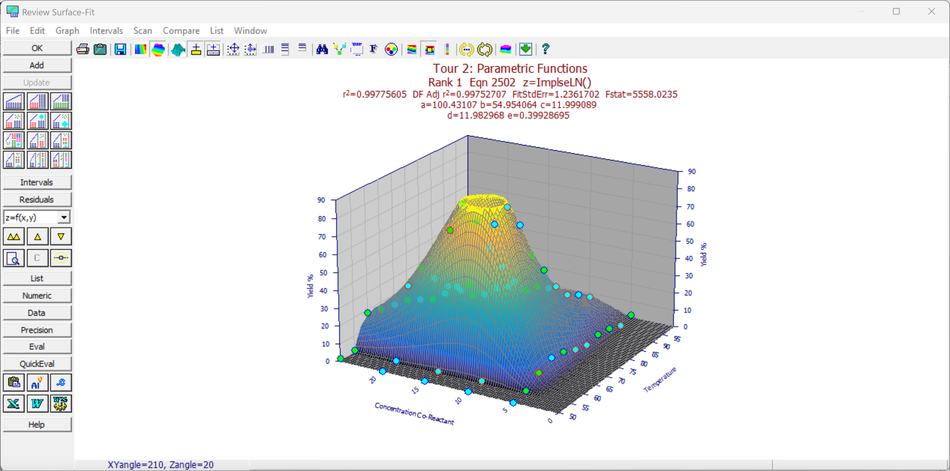Click the OK button
This screenshot has height=471, width=950.
coord(37,48)
